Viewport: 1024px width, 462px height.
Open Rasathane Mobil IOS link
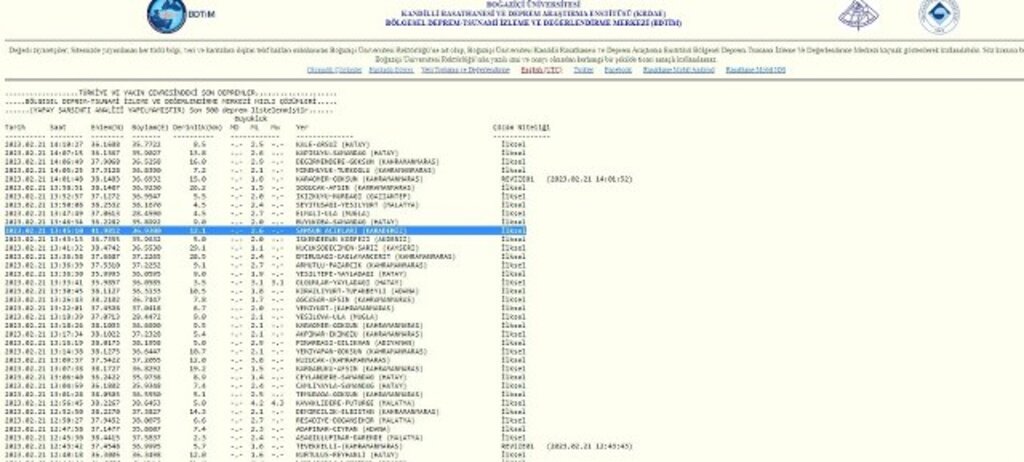click(755, 70)
